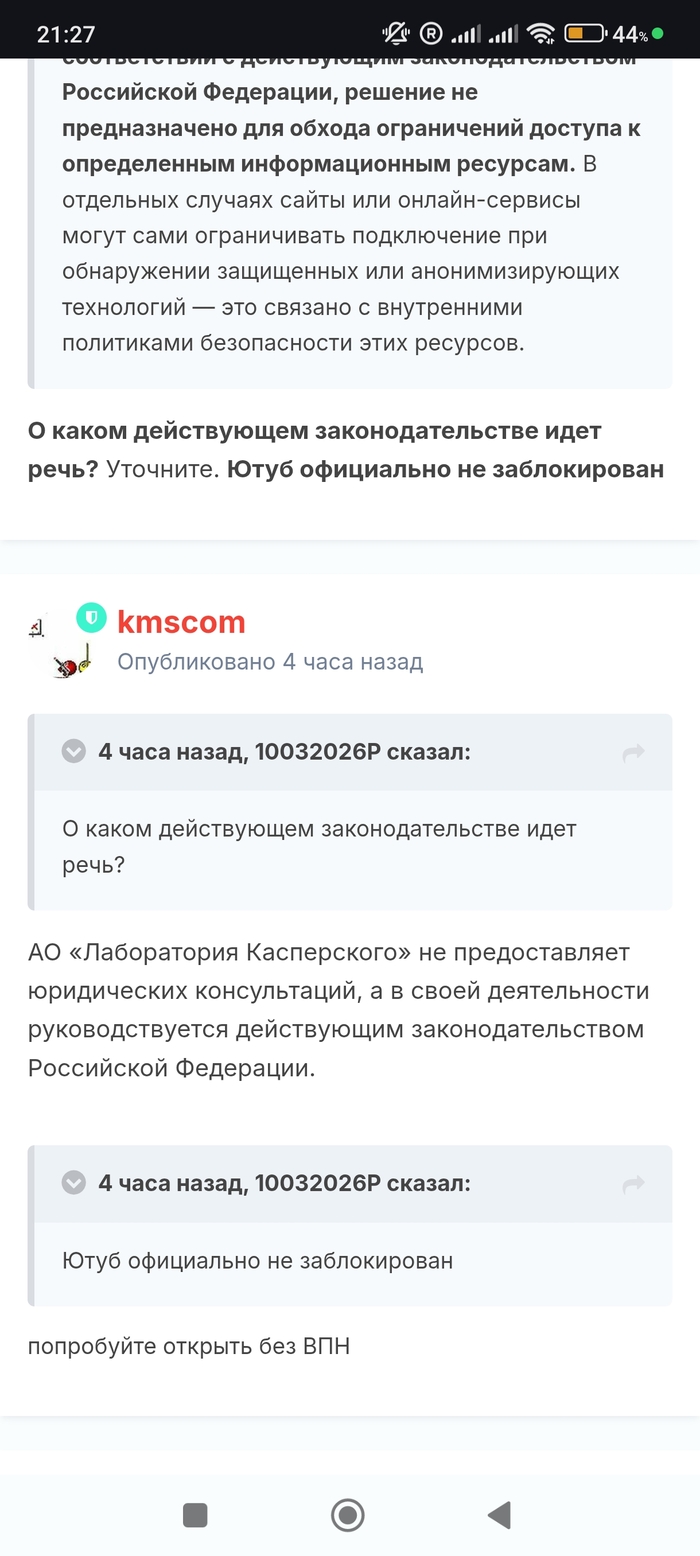The width and height of the screenshot is (700, 1556).
Task: Collapse the second quote from 10032026P
Action: click(74, 1183)
